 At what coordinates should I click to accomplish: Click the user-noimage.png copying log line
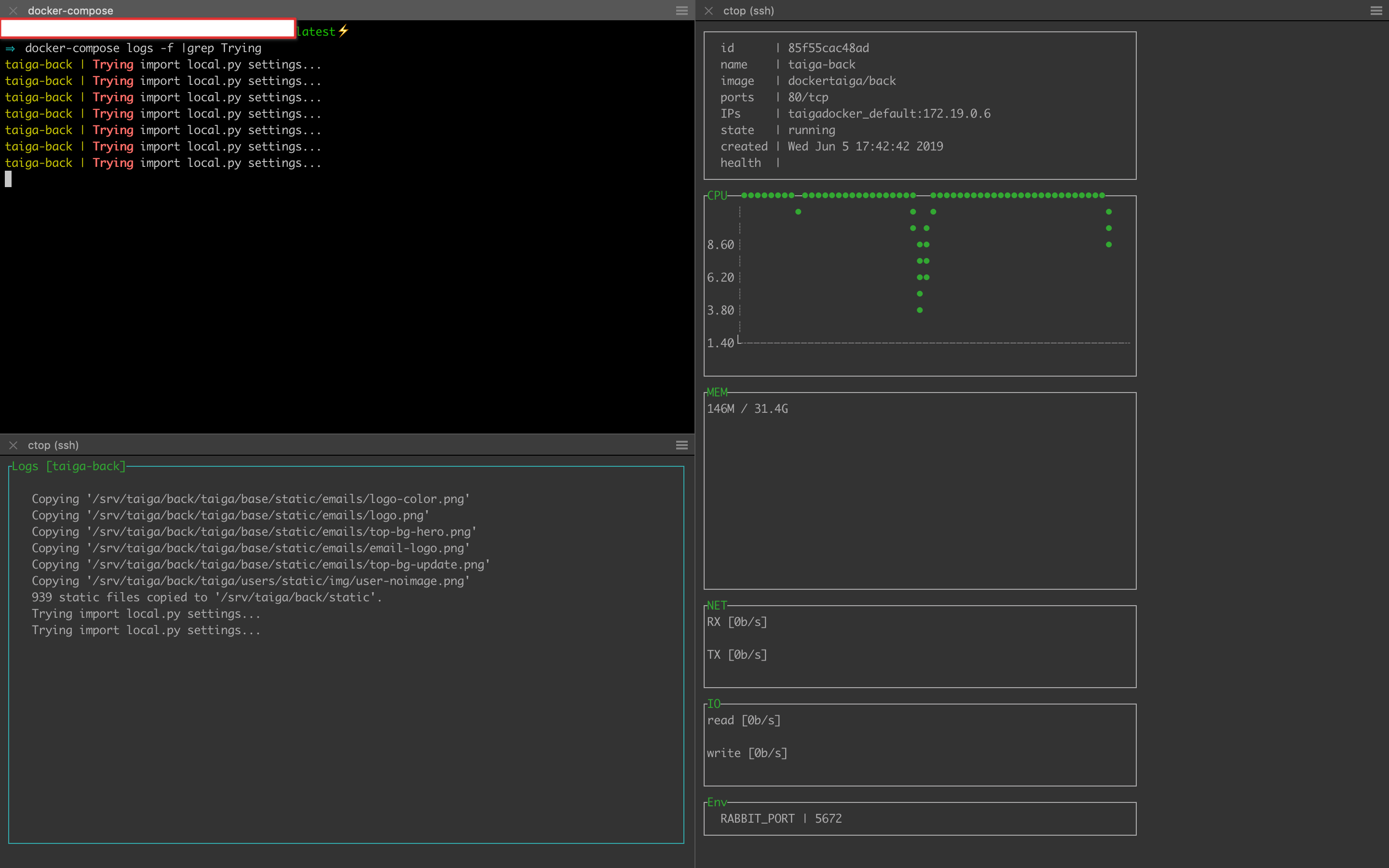coord(251,581)
